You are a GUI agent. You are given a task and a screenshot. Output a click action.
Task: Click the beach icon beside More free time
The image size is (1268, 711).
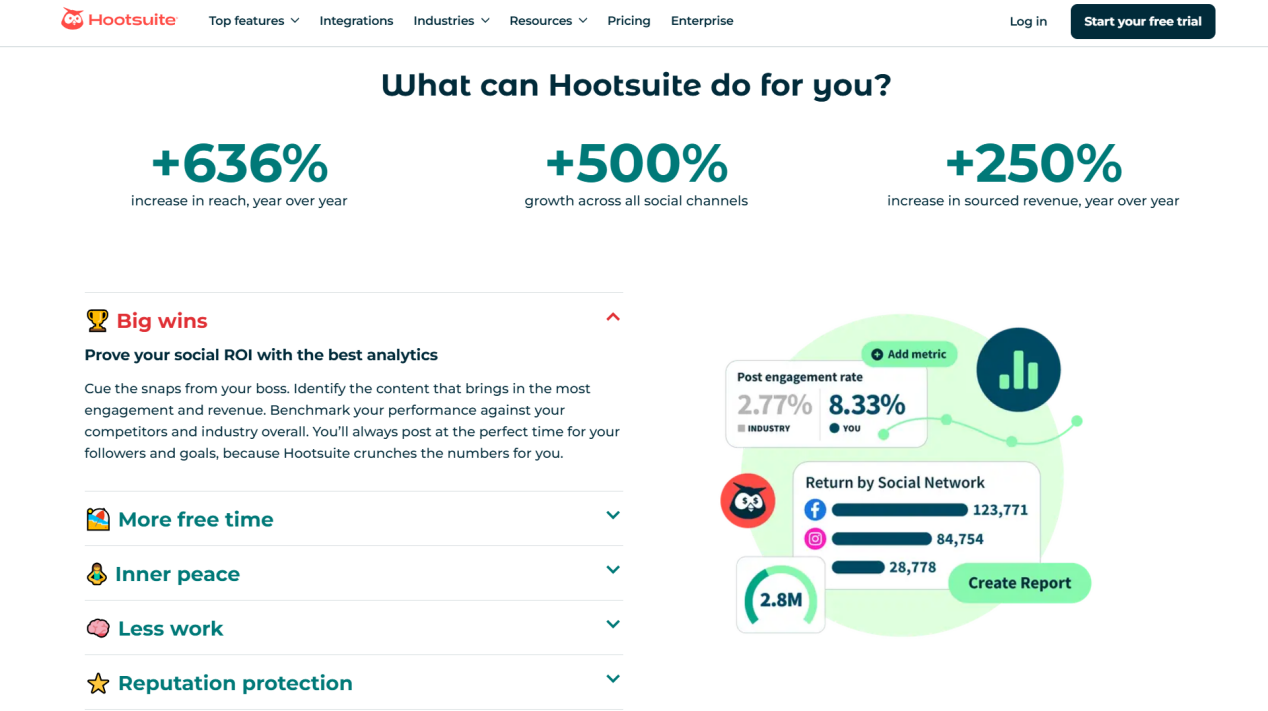tap(98, 520)
